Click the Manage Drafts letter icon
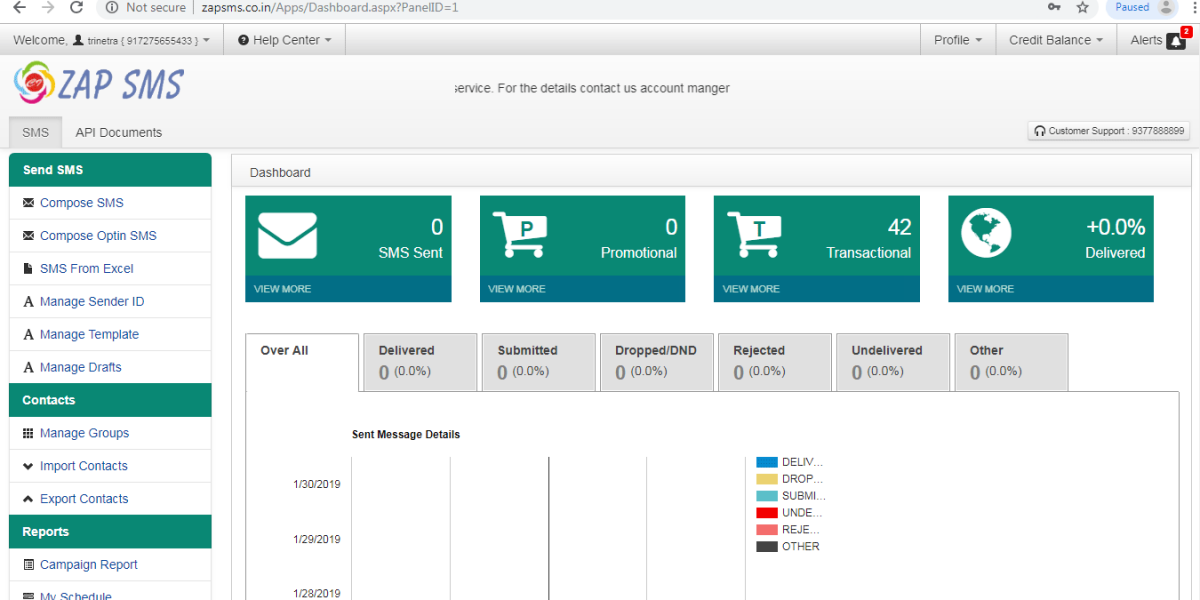Viewport: 1200px width, 600px height. pos(28,368)
